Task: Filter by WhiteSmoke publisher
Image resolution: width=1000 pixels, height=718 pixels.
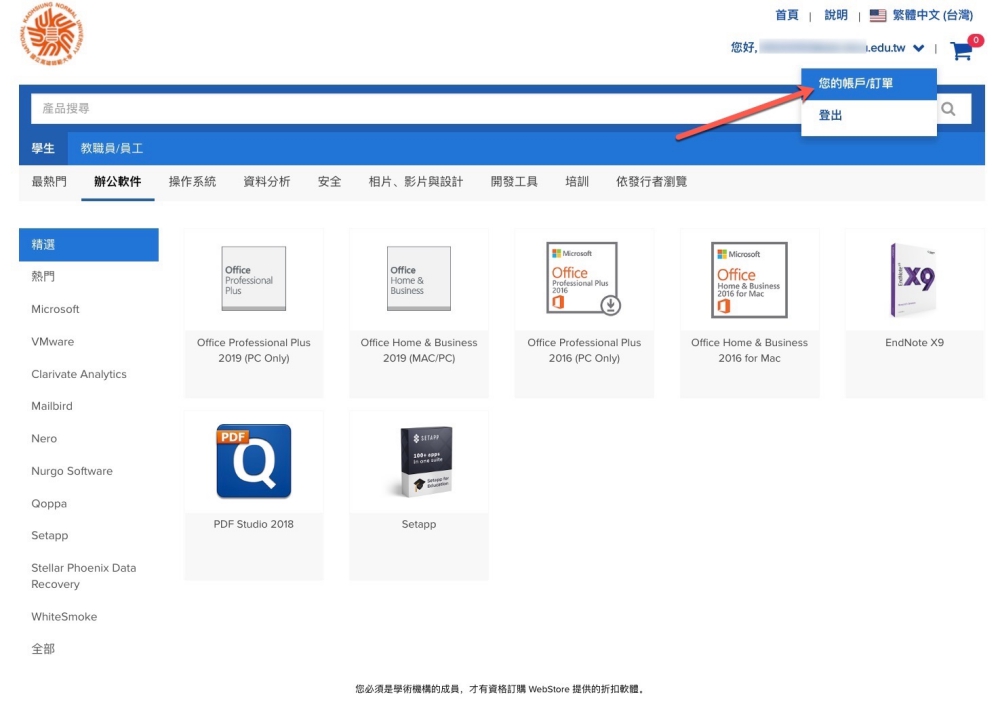Action: tap(64, 617)
